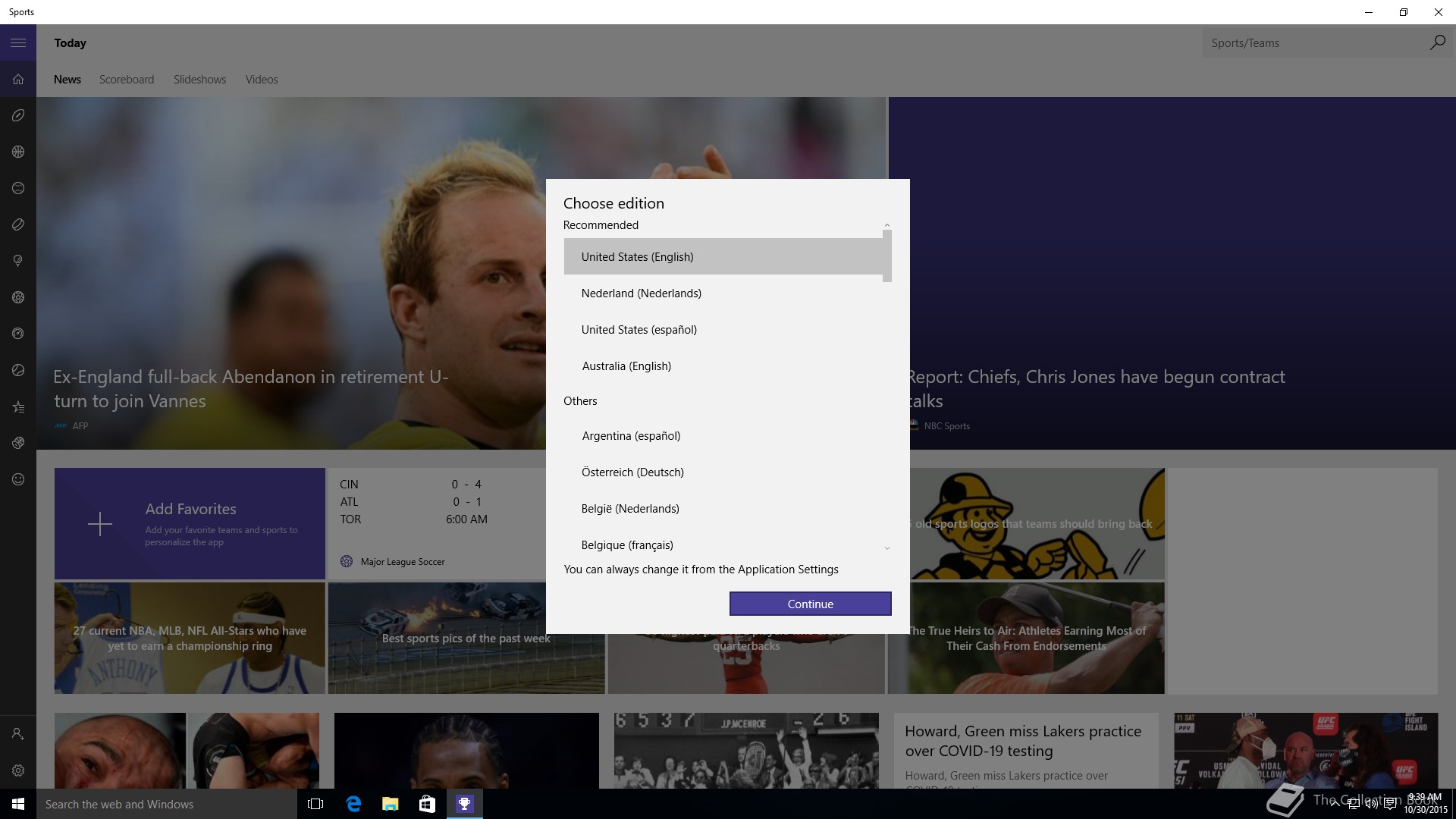Open File Explorer from the taskbar

pyautogui.click(x=390, y=804)
